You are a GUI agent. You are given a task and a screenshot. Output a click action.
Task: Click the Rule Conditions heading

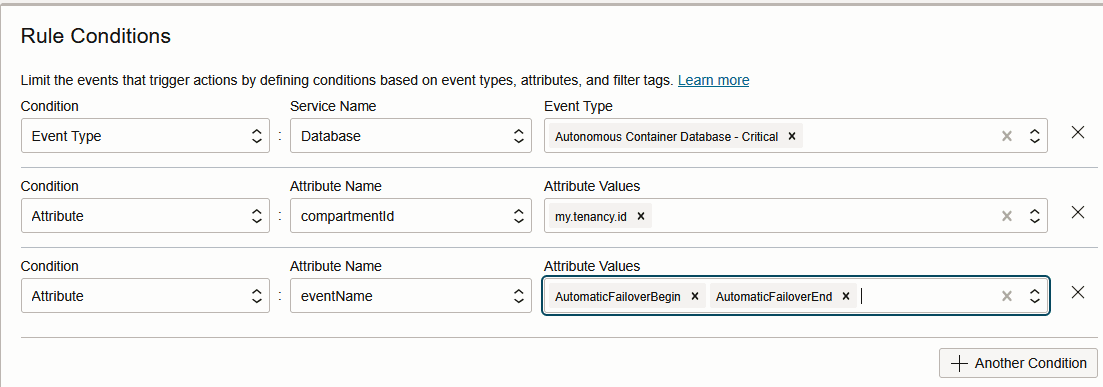pos(96,36)
